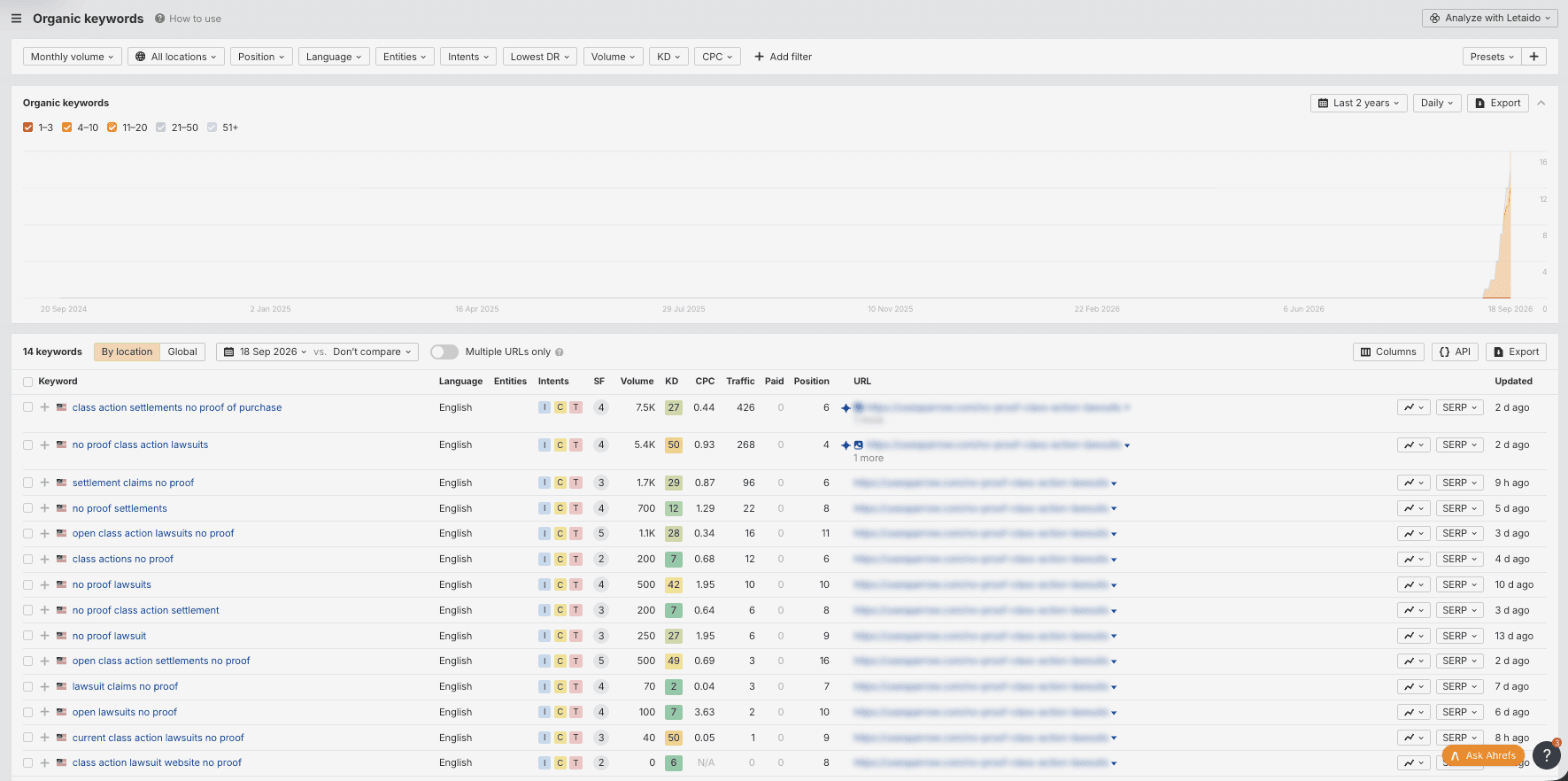The width and height of the screenshot is (1568, 781).
Task: Open position history chart for no proof settlements
Action: [1413, 508]
